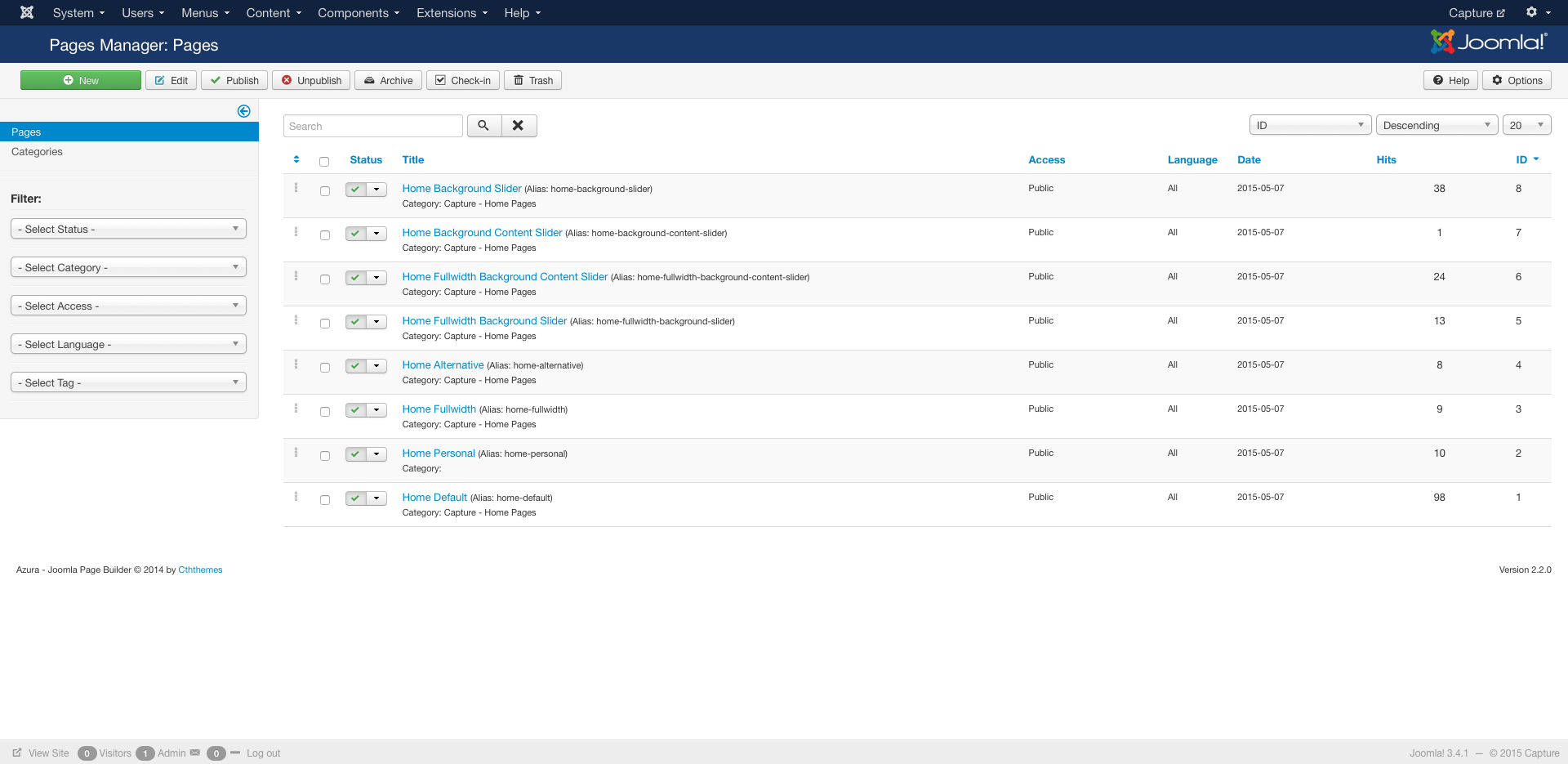The image size is (1568, 764).
Task: Click the Publish toolbar button
Action: click(x=234, y=80)
